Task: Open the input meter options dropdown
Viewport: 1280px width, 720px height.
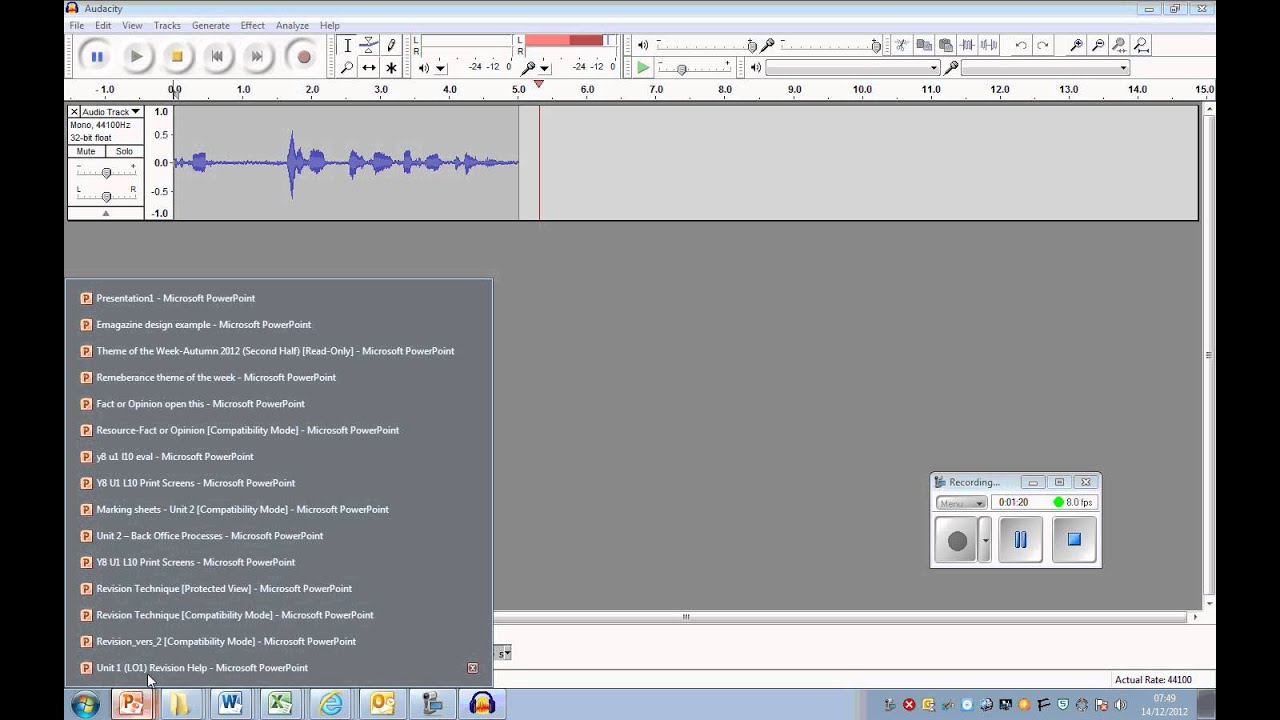Action: [x=544, y=68]
